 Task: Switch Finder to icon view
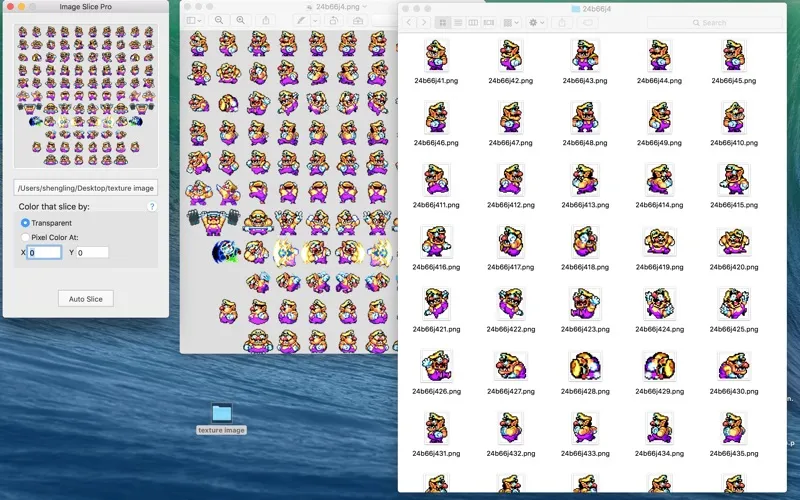pos(444,22)
